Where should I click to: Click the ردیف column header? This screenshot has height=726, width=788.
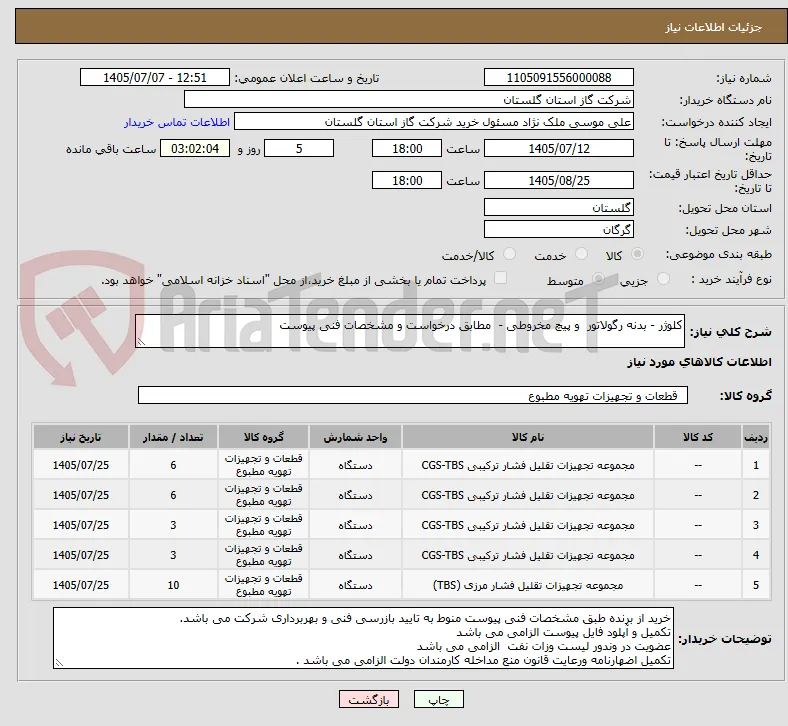(x=755, y=437)
